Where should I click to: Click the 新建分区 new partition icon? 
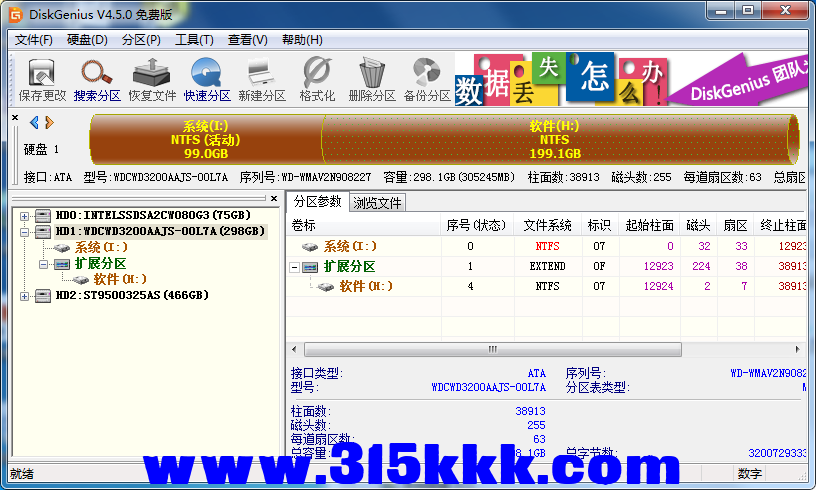click(x=262, y=79)
